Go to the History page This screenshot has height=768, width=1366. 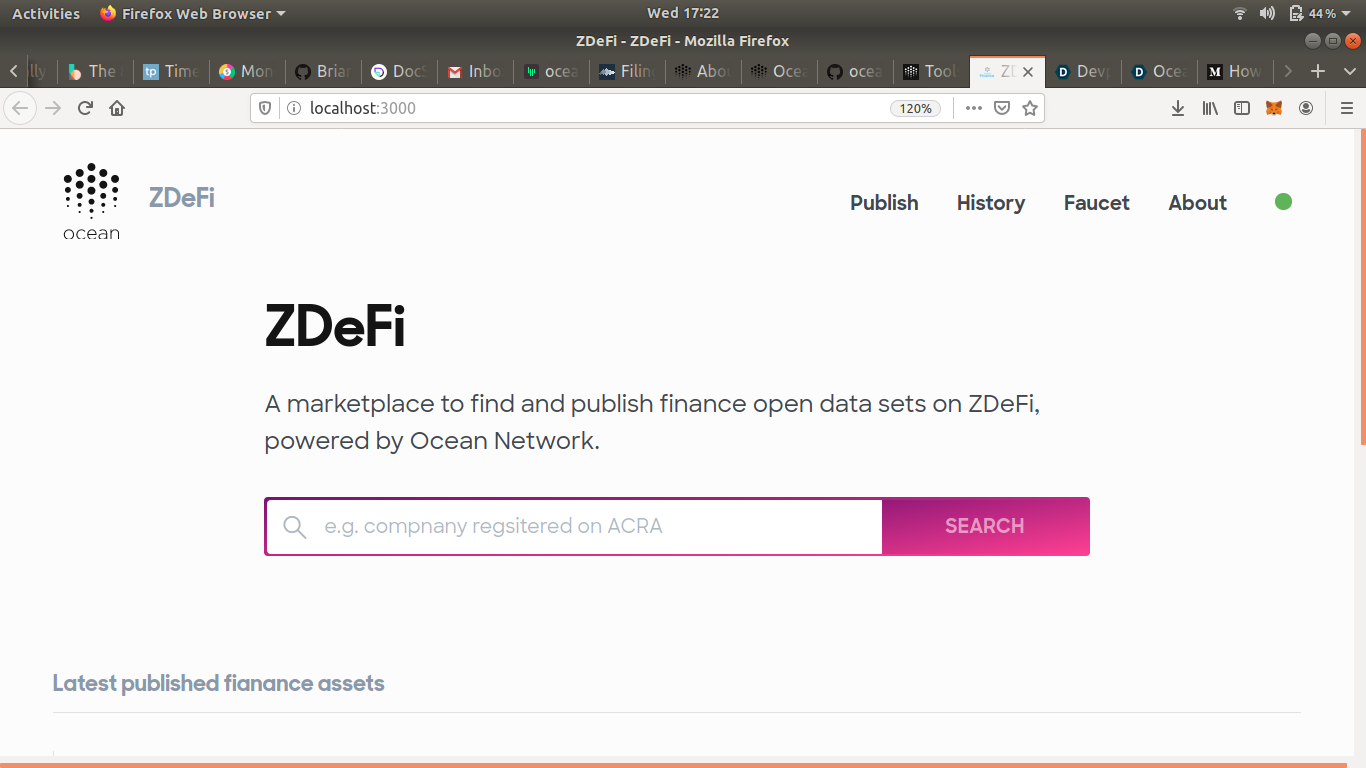click(x=991, y=202)
